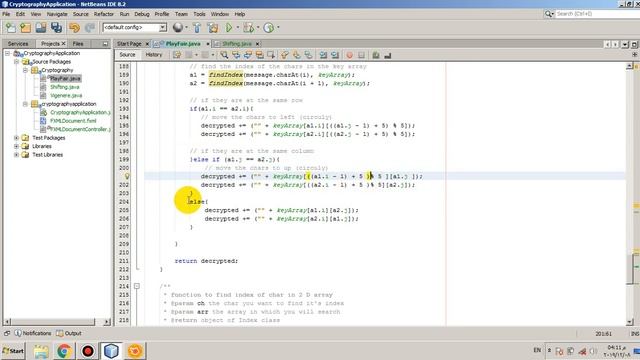Run the project with green play icon
The height and width of the screenshot is (360, 640).
pyautogui.click(x=229, y=28)
